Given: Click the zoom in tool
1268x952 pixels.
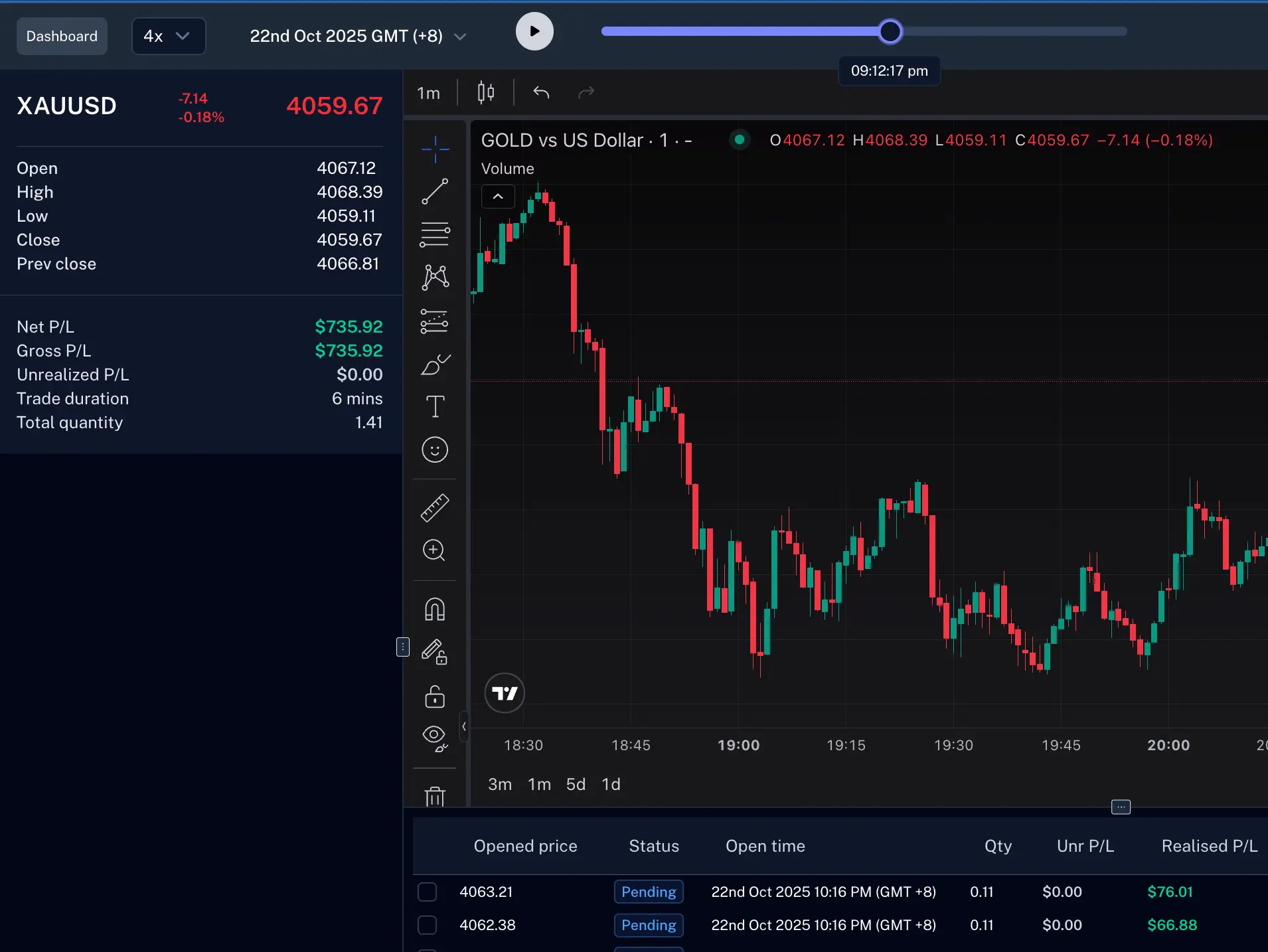Looking at the screenshot, I should 435,550.
